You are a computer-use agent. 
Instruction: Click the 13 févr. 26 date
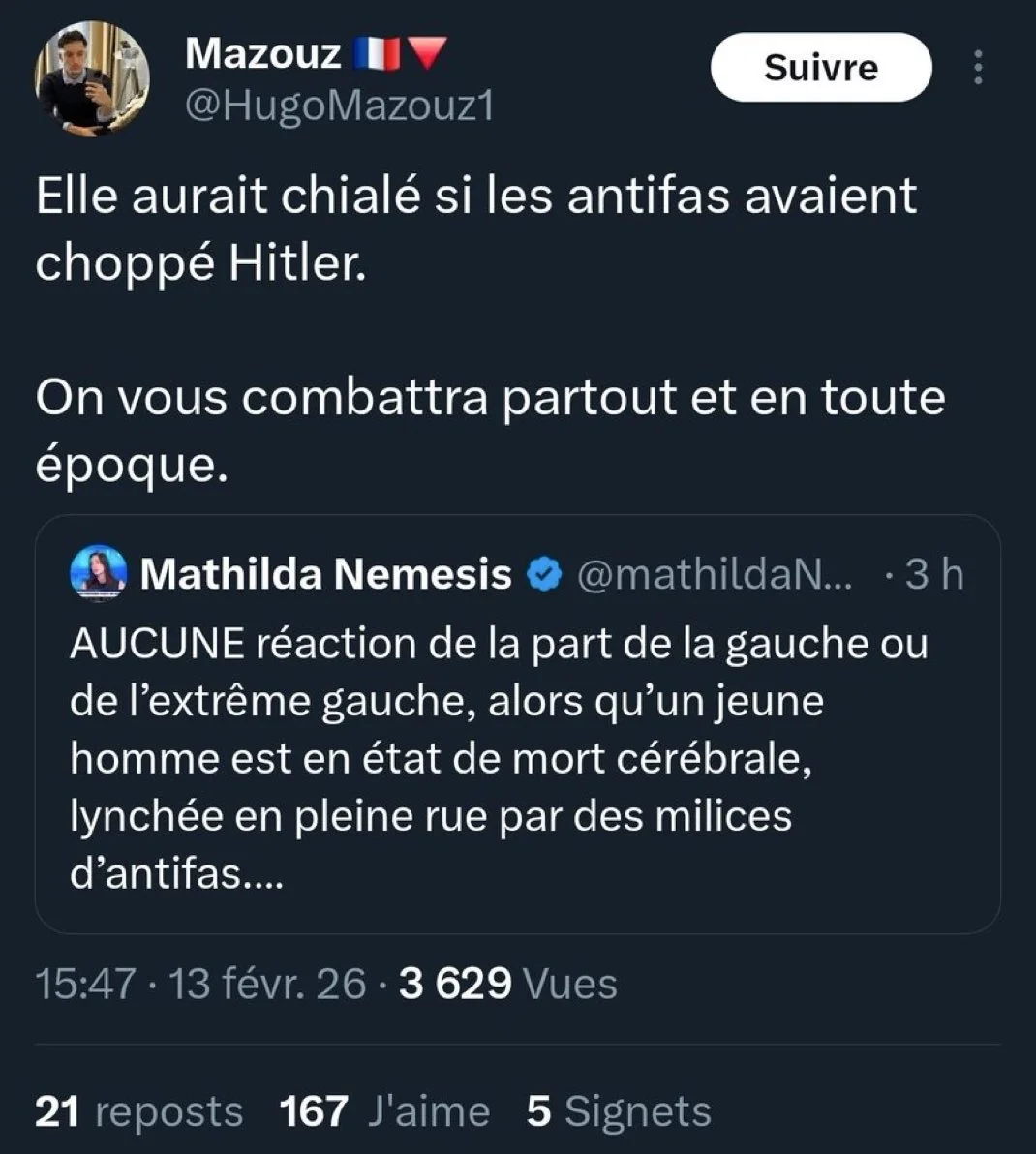pyautogui.click(x=267, y=984)
